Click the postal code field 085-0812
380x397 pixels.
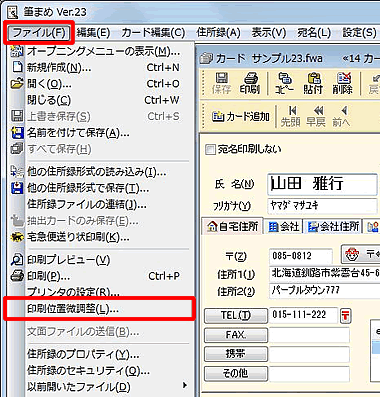(301, 256)
